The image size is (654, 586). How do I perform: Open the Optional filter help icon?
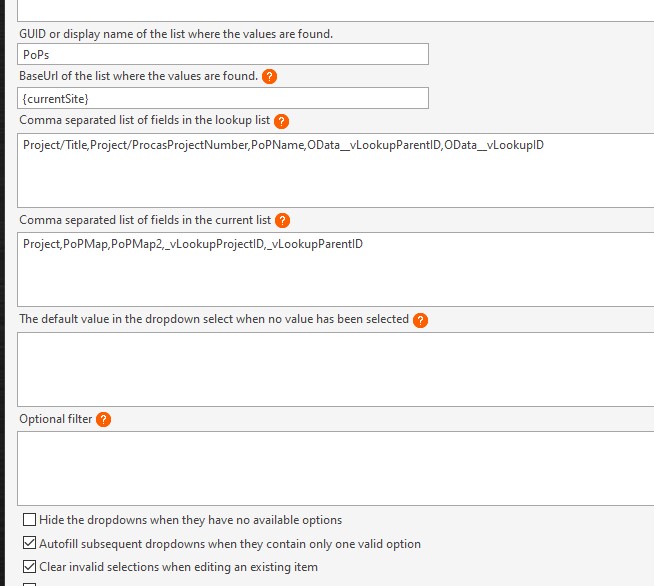[x=103, y=420]
